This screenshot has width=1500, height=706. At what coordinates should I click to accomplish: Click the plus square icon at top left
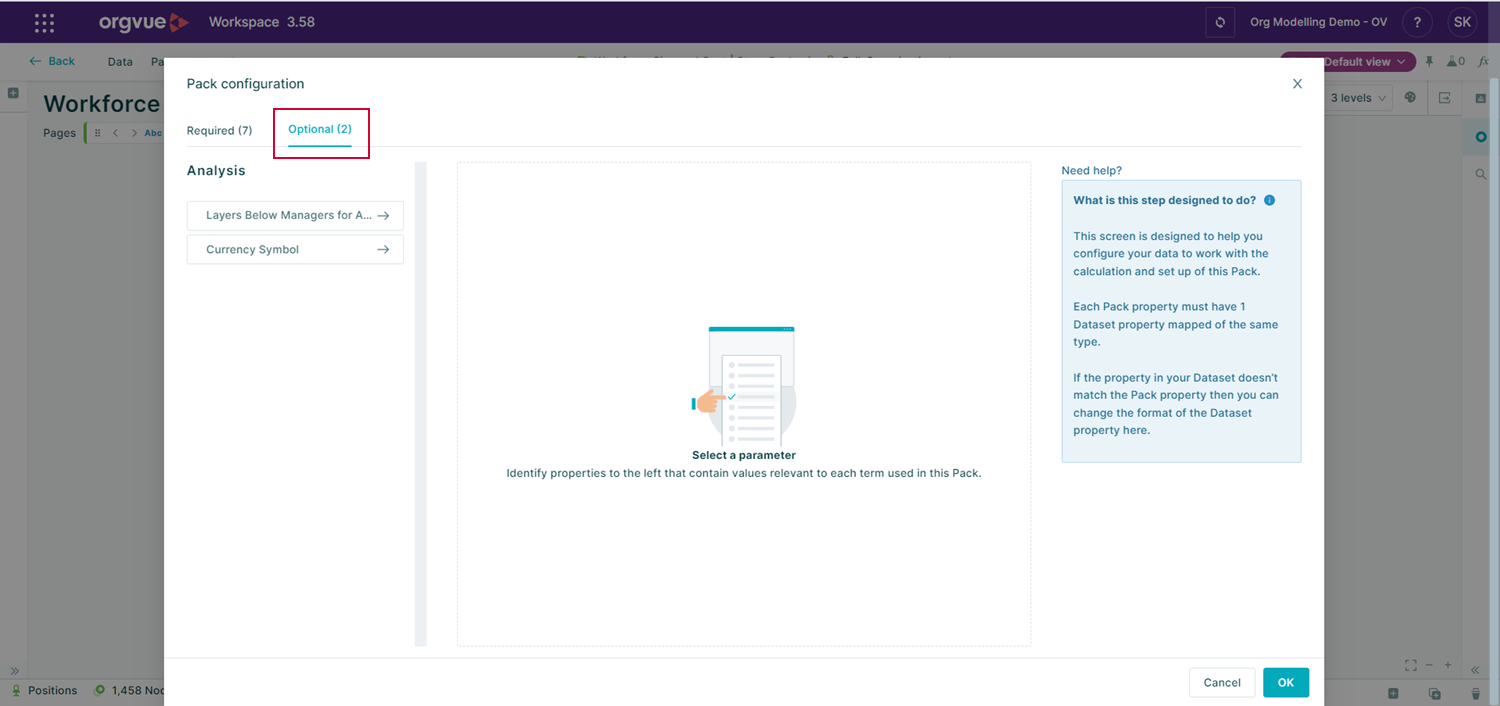(13, 93)
